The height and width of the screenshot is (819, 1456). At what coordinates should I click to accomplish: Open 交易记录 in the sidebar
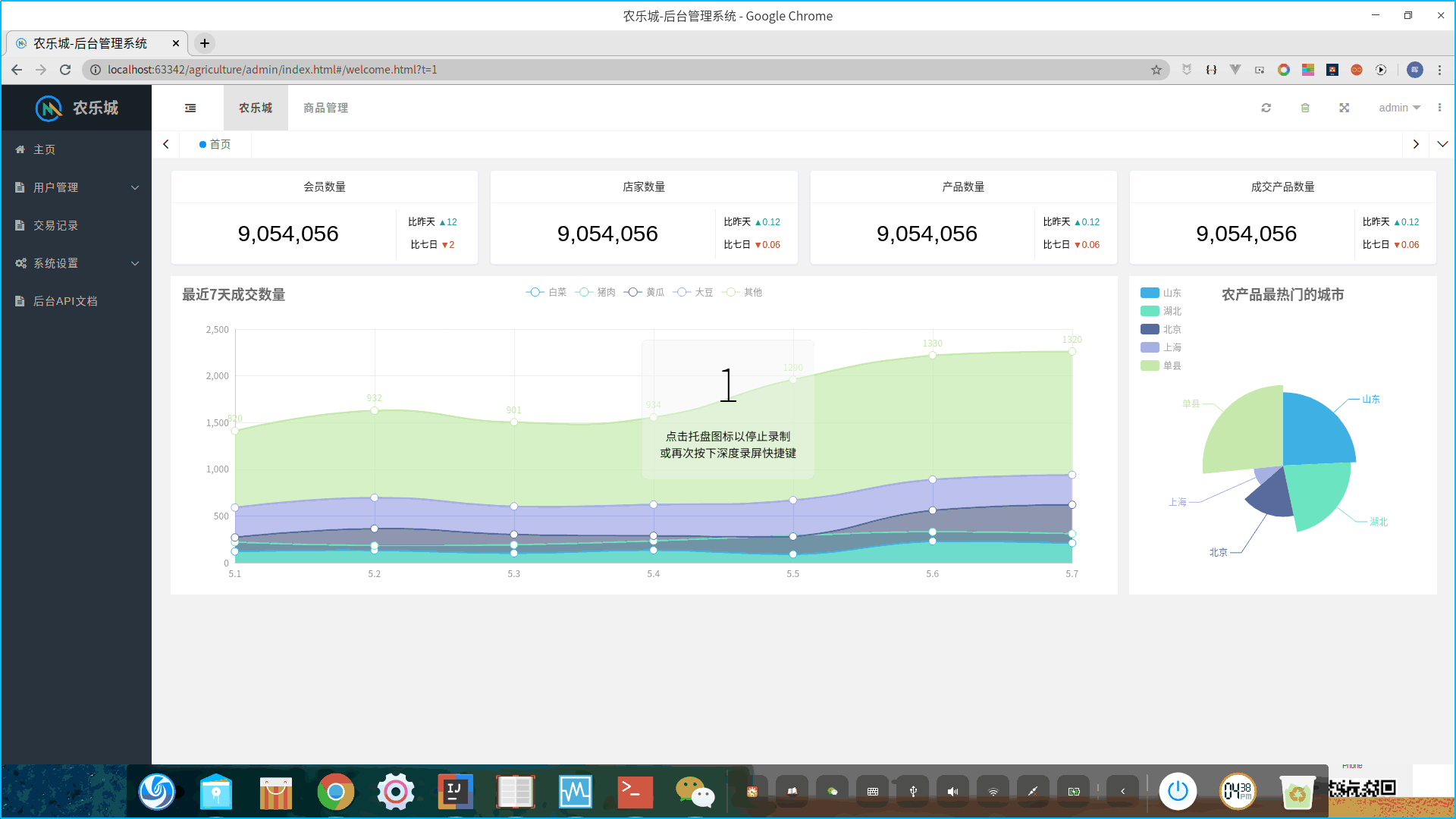pyautogui.click(x=55, y=225)
